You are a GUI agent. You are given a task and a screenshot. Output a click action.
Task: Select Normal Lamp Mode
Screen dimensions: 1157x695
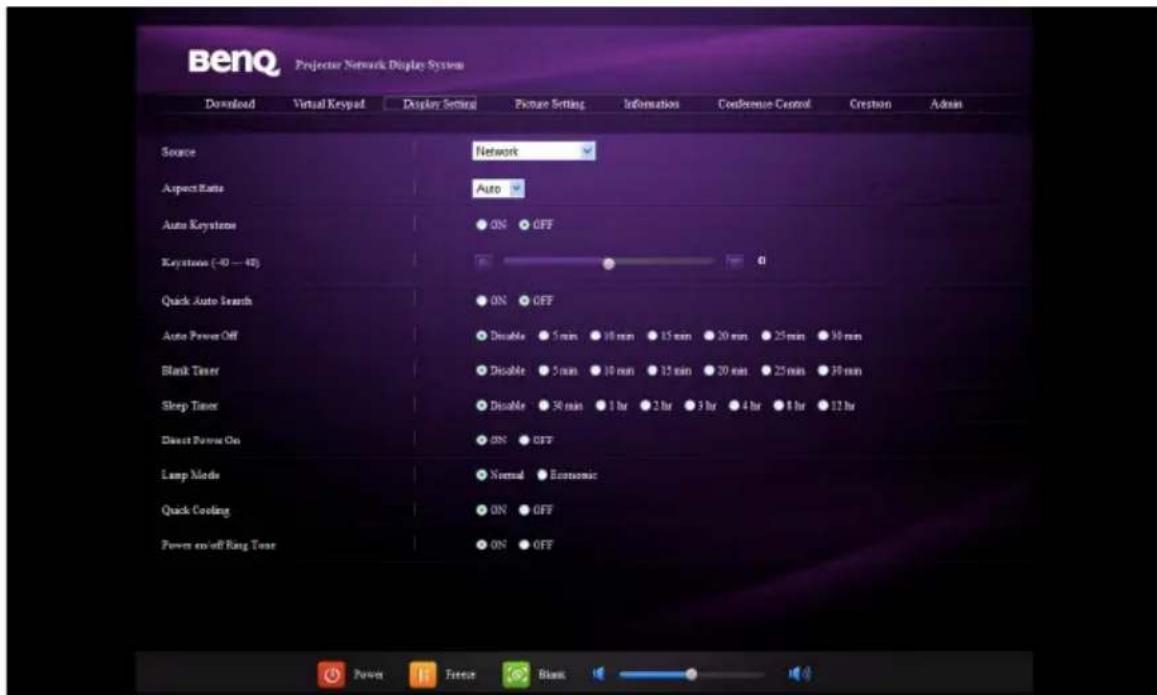pos(482,475)
